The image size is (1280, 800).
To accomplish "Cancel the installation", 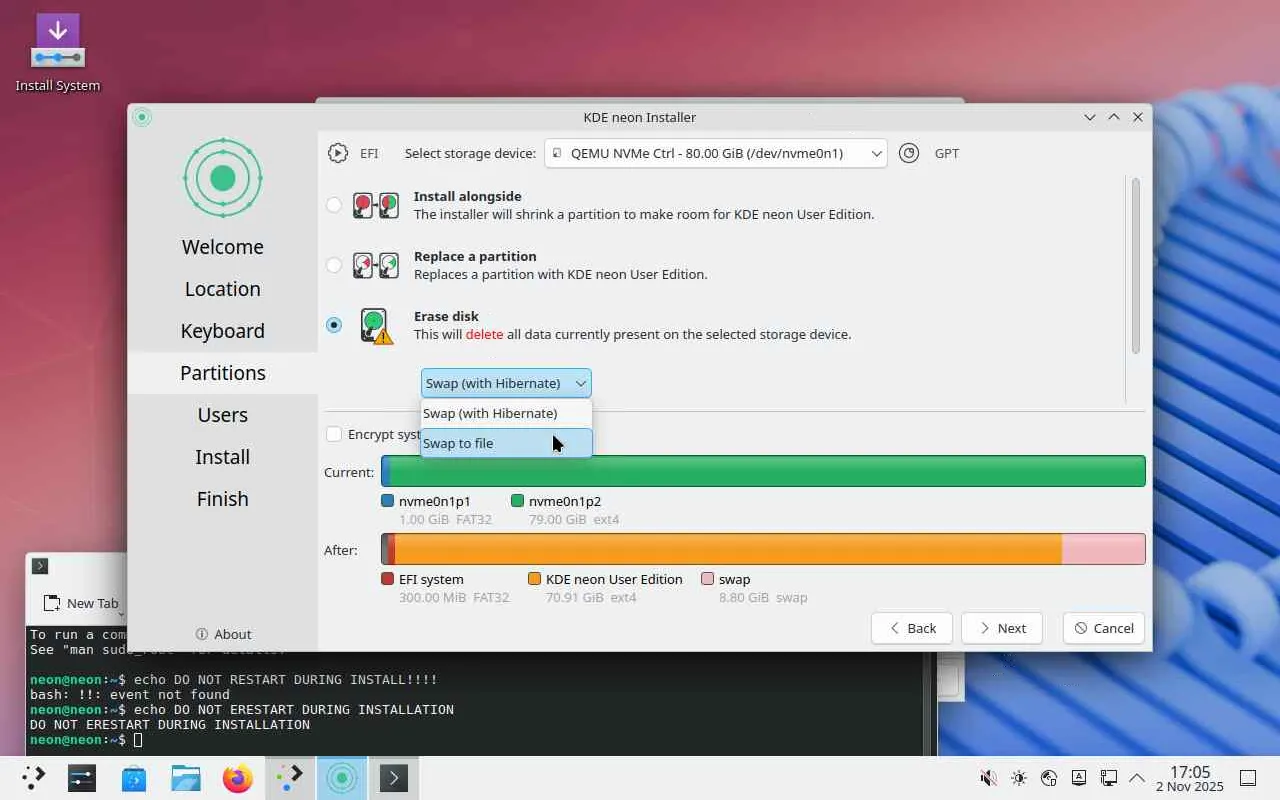I will (1104, 628).
